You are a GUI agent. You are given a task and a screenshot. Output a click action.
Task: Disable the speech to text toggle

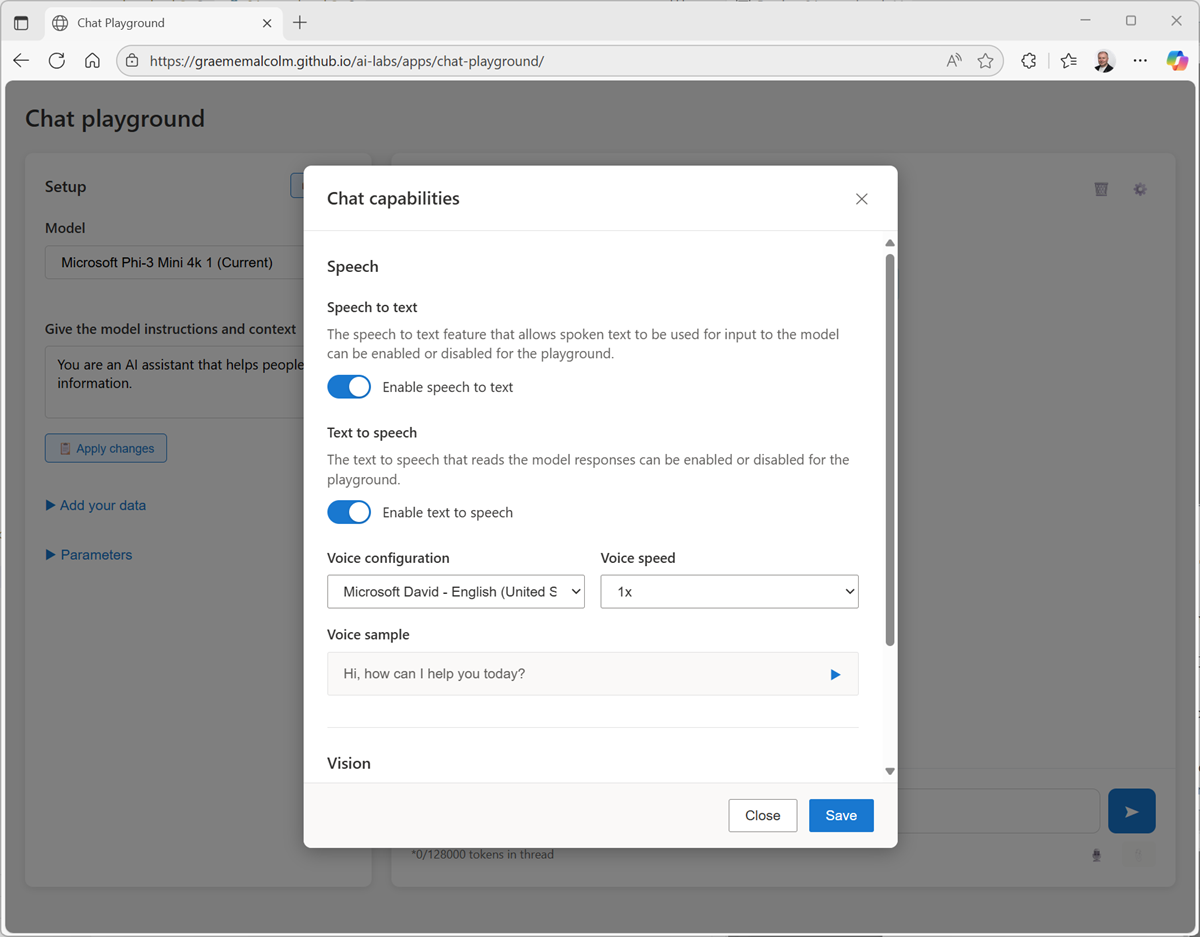(x=349, y=387)
